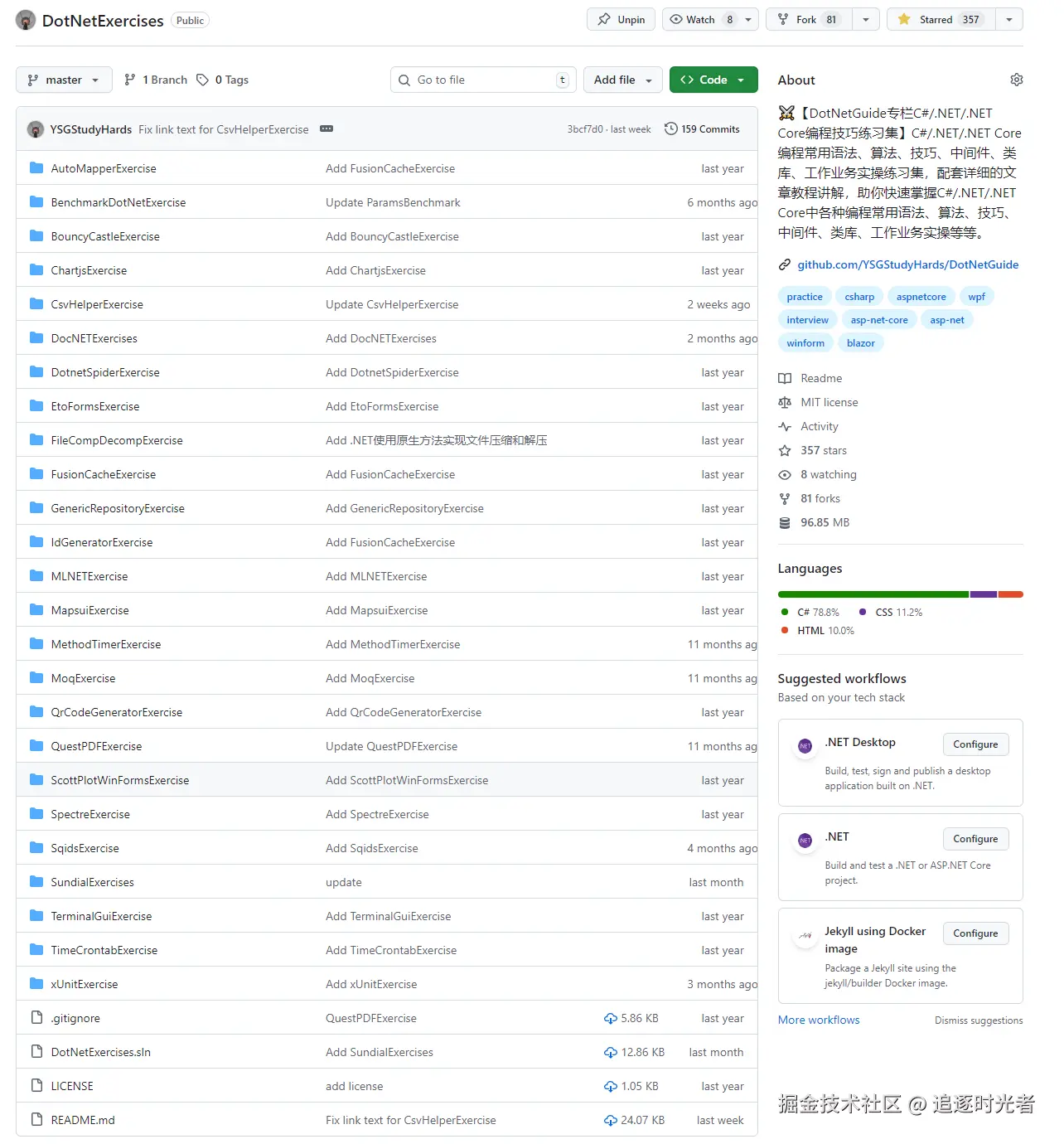
Task: Click the purple CSS segment of language bar
Action: tap(984, 594)
